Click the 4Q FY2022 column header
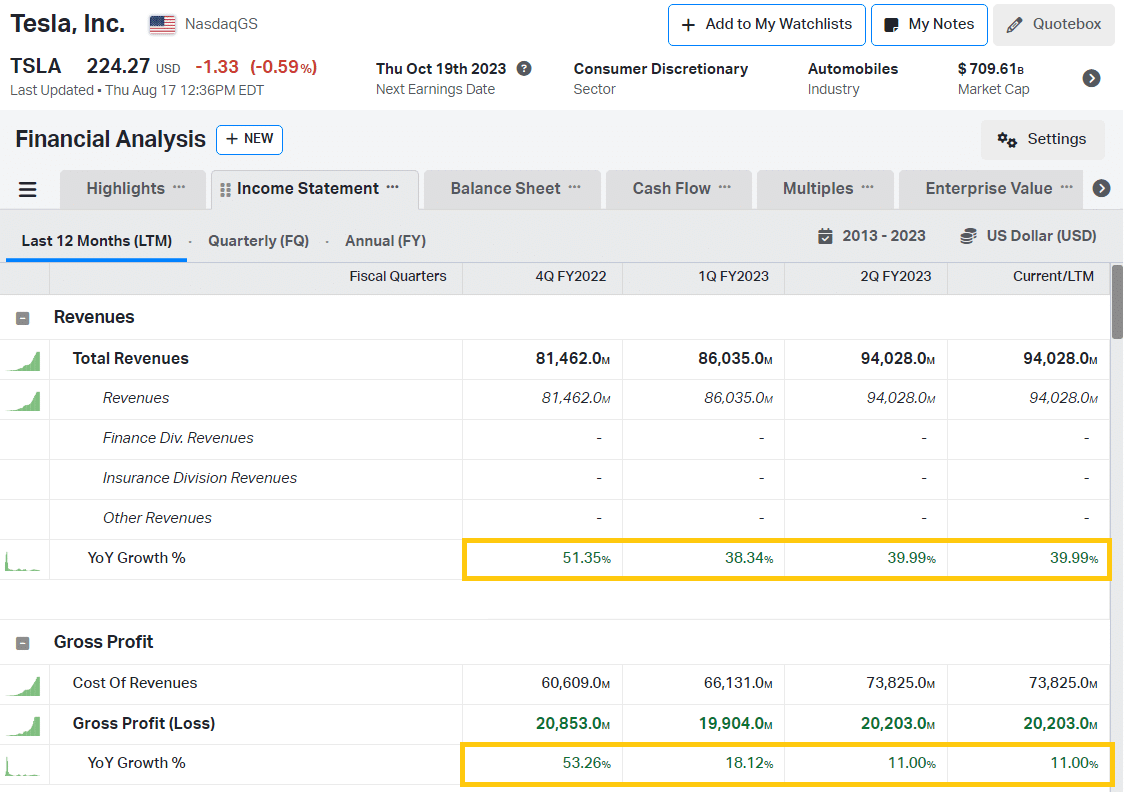1124x792 pixels. pyautogui.click(x=571, y=277)
